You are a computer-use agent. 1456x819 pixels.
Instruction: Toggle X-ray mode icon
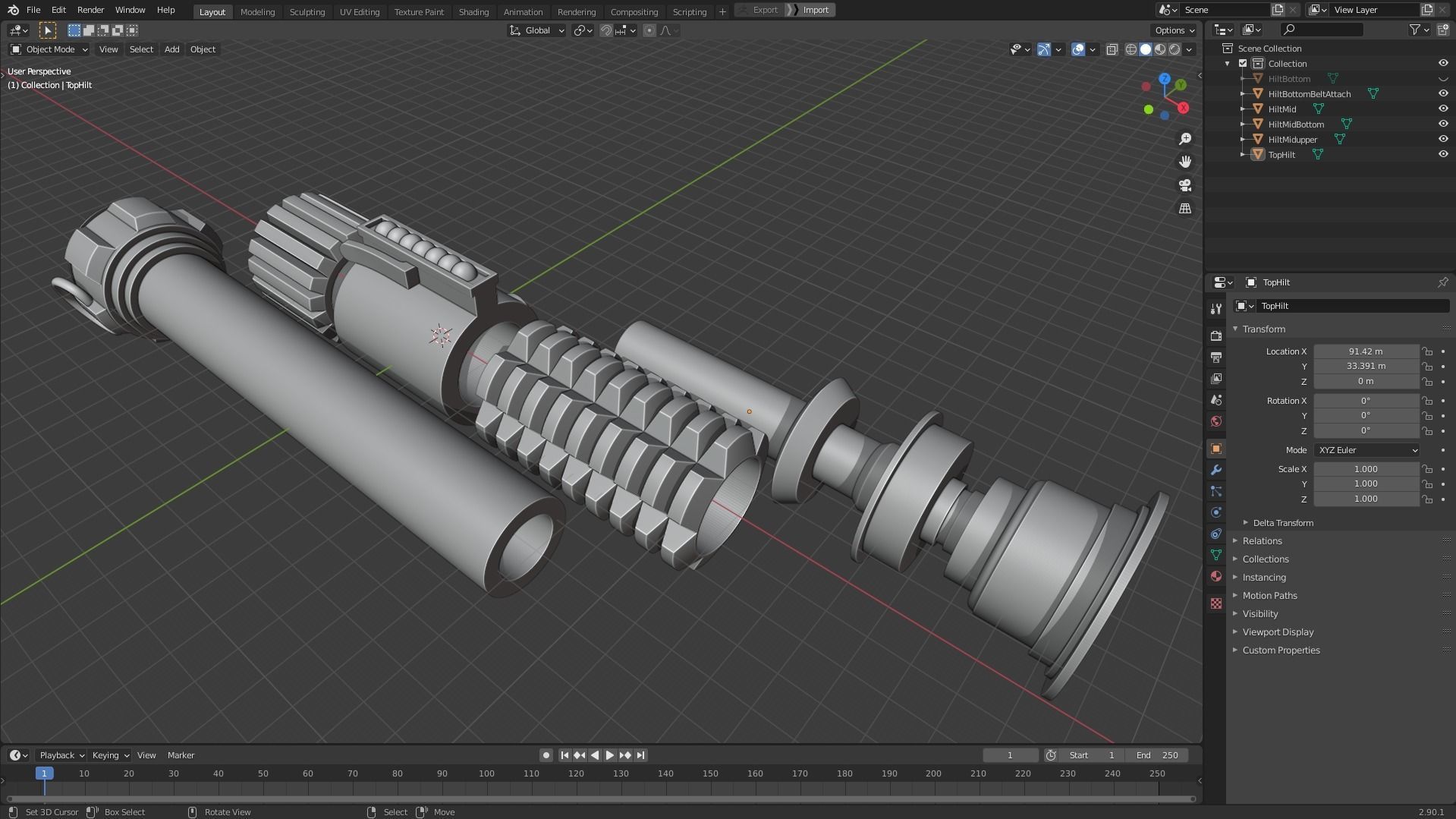[x=1112, y=49]
